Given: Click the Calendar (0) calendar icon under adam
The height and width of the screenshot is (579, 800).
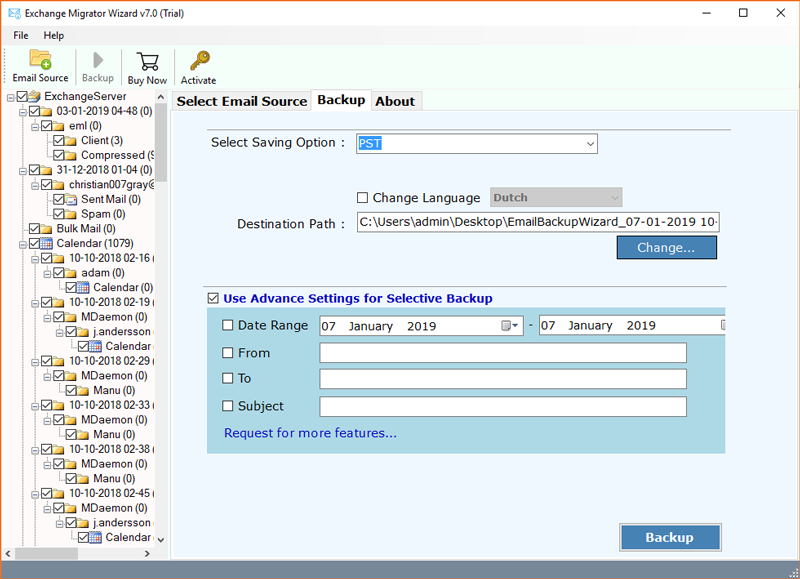Looking at the screenshot, I should (x=84, y=288).
